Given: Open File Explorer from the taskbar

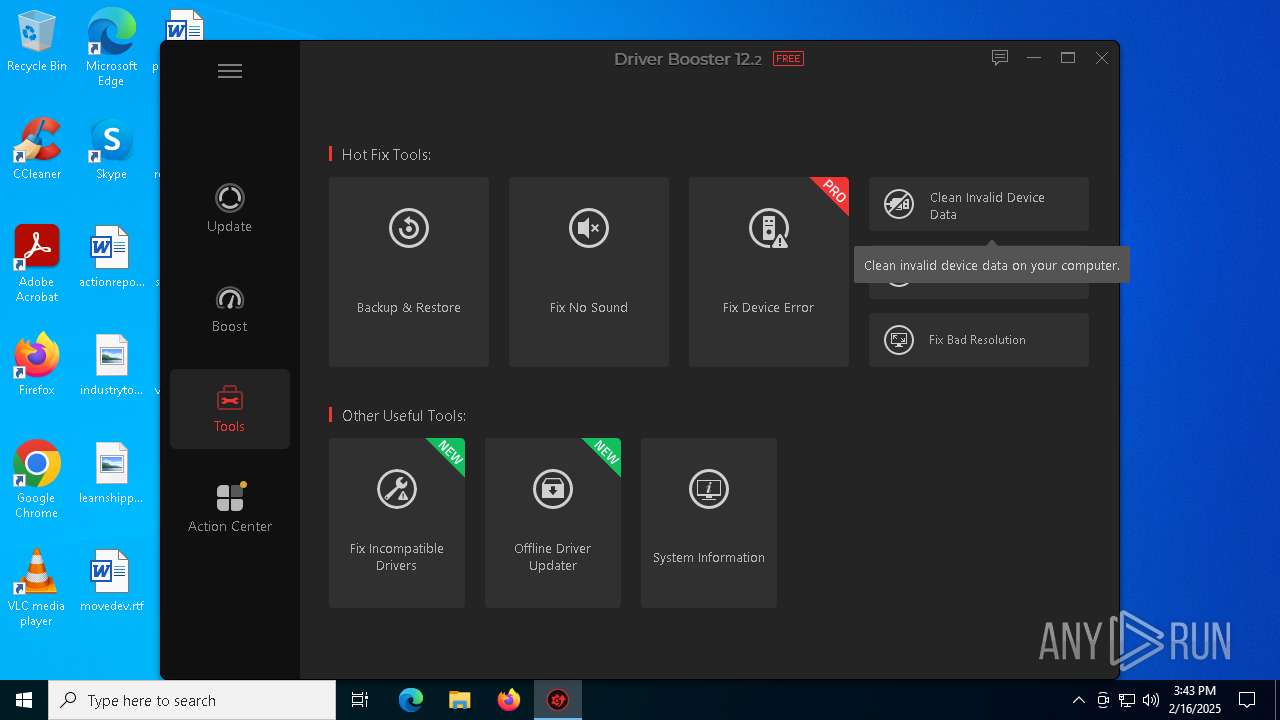Looking at the screenshot, I should 459,700.
